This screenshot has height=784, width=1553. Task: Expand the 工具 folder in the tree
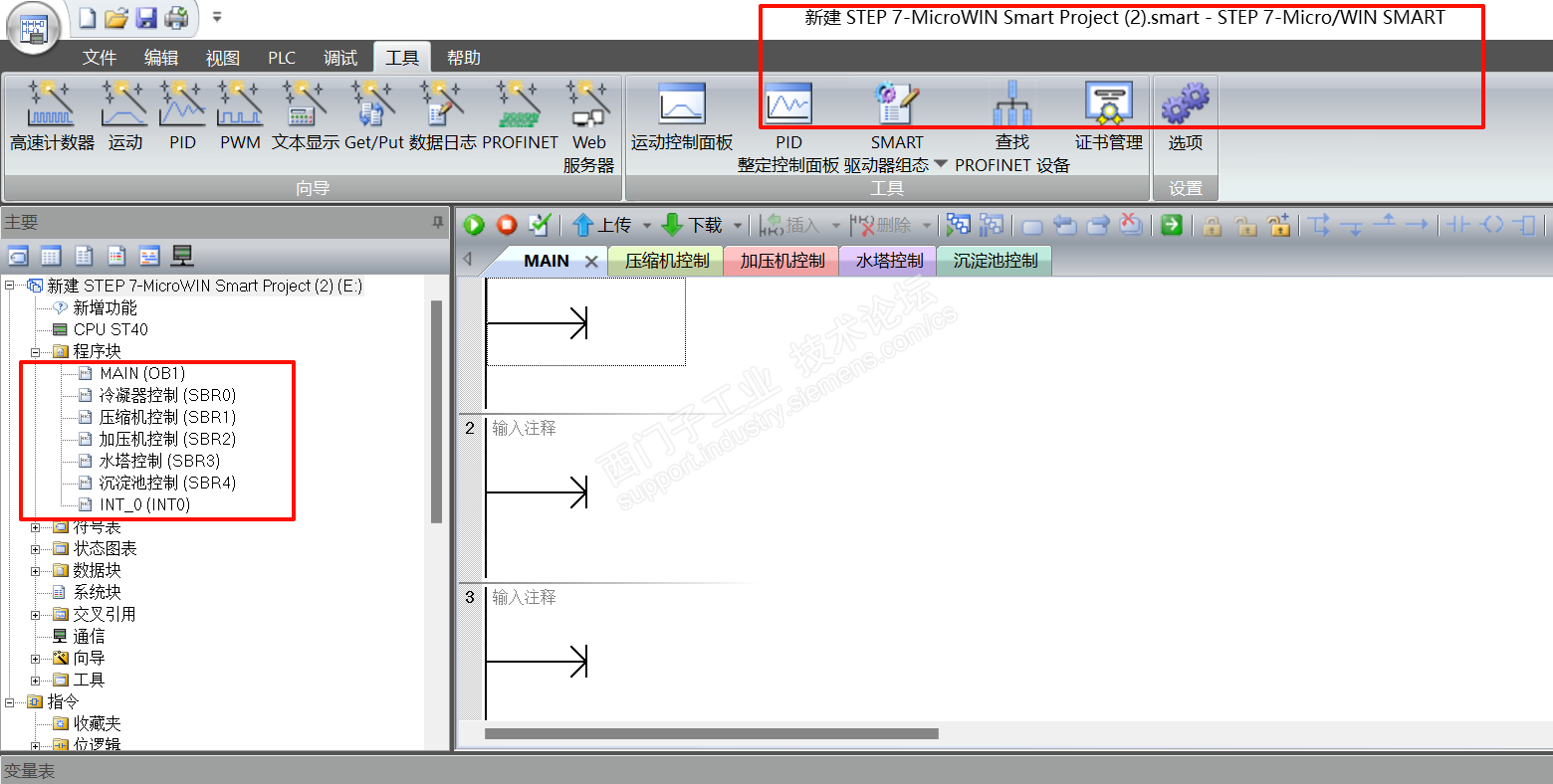click(x=35, y=680)
